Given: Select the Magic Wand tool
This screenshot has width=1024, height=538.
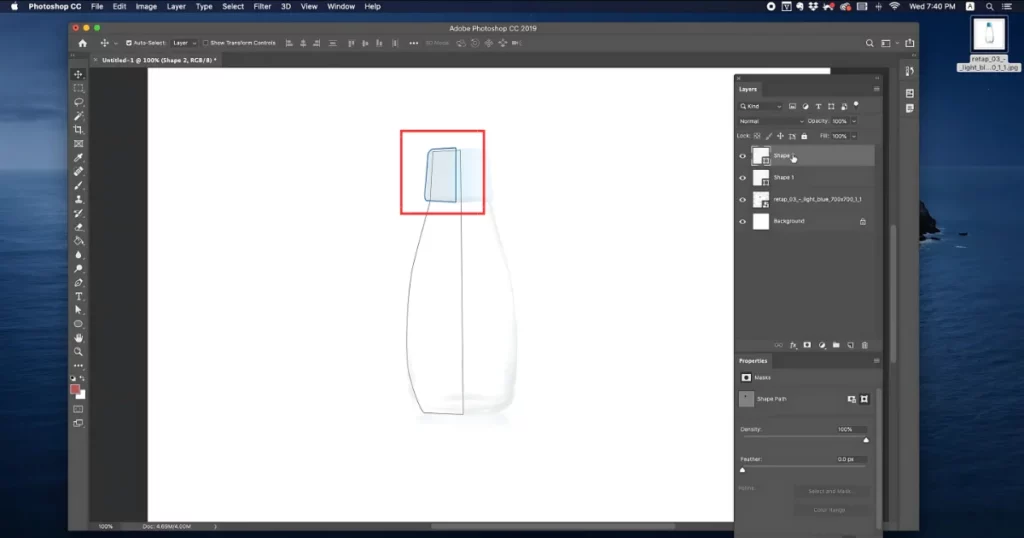Looking at the screenshot, I should (78, 116).
